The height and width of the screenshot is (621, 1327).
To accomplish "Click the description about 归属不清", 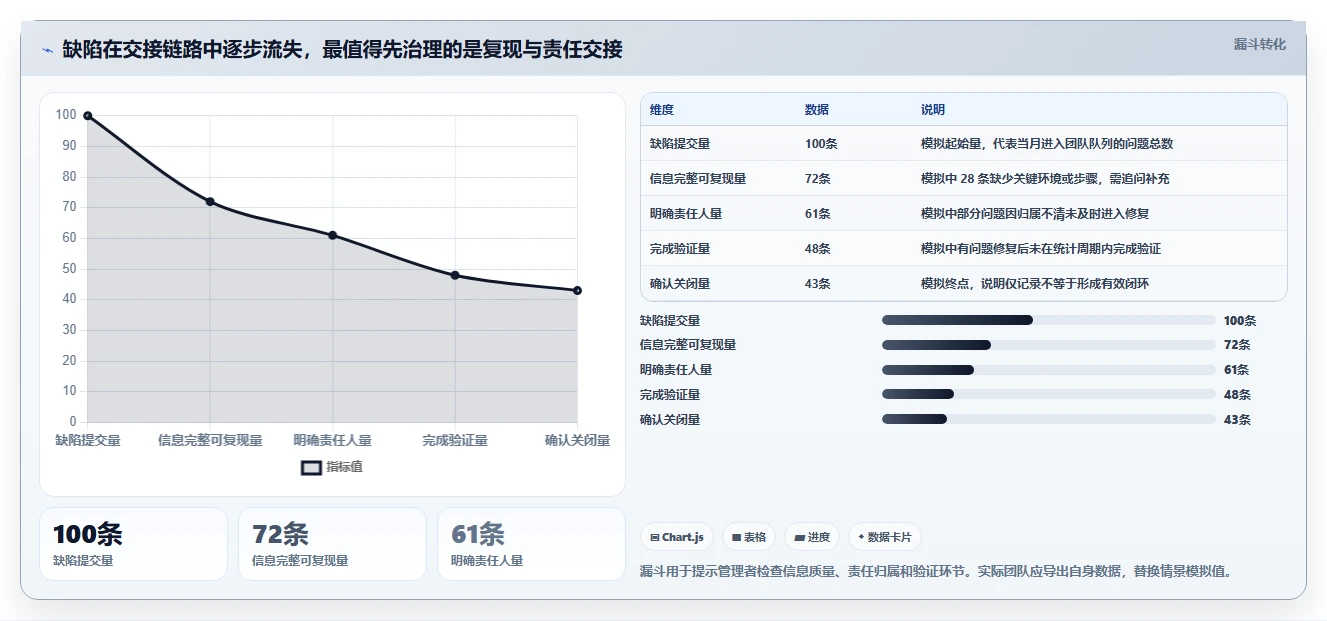I will [1035, 214].
